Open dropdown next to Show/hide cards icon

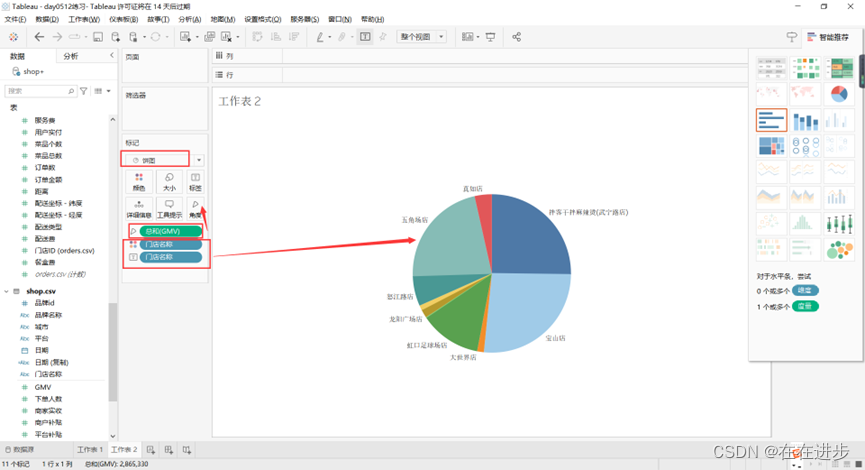(478, 38)
